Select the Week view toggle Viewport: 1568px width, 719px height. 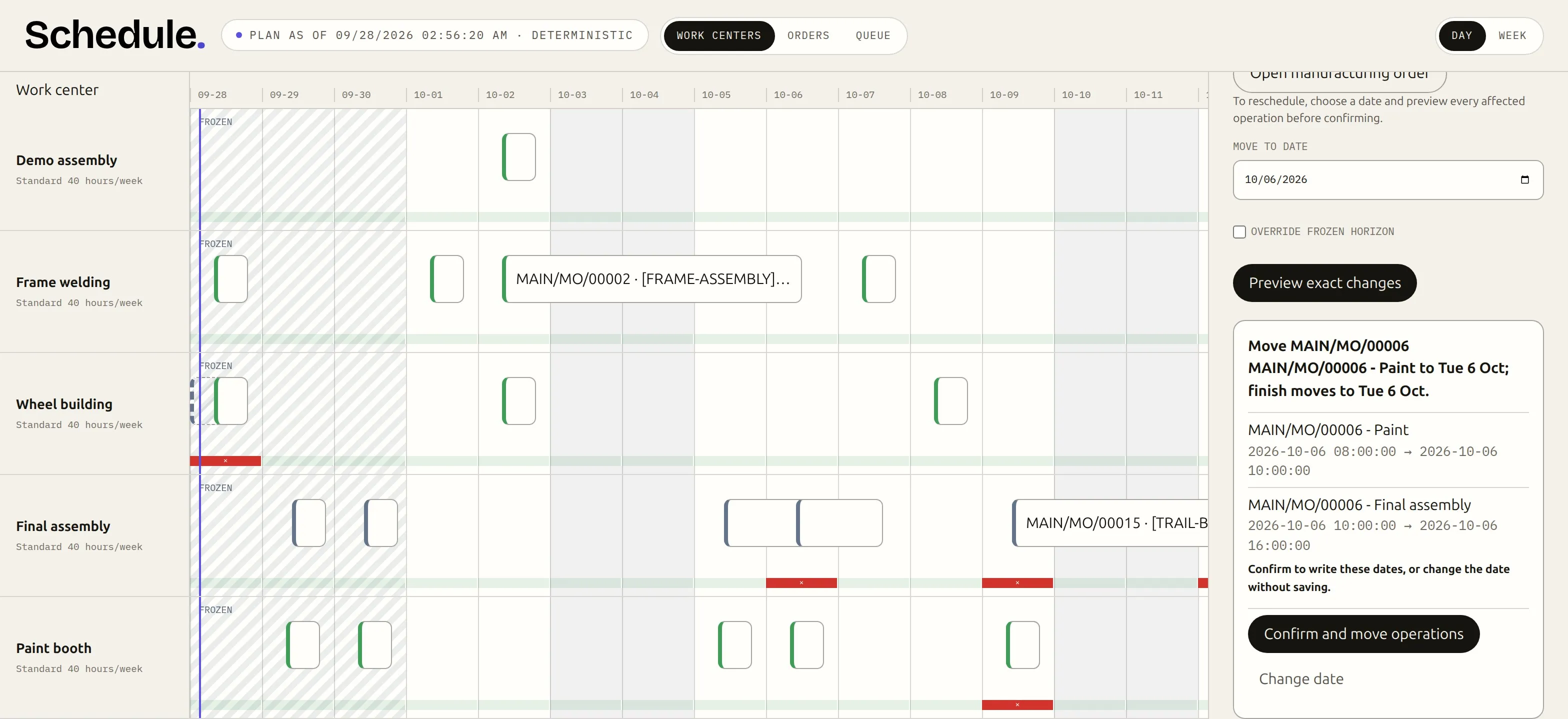tap(1512, 36)
